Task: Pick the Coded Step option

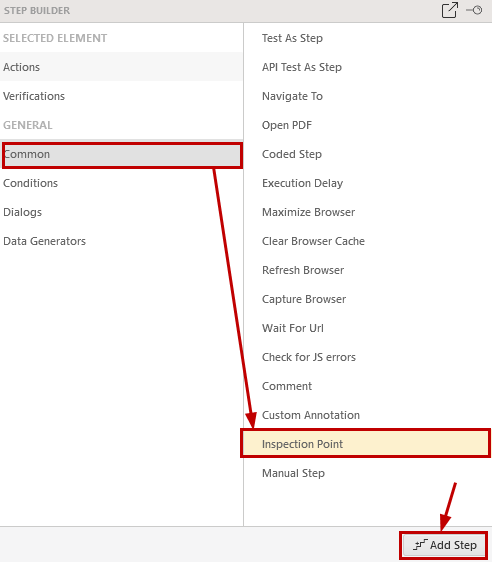Action: pyautogui.click(x=368, y=154)
